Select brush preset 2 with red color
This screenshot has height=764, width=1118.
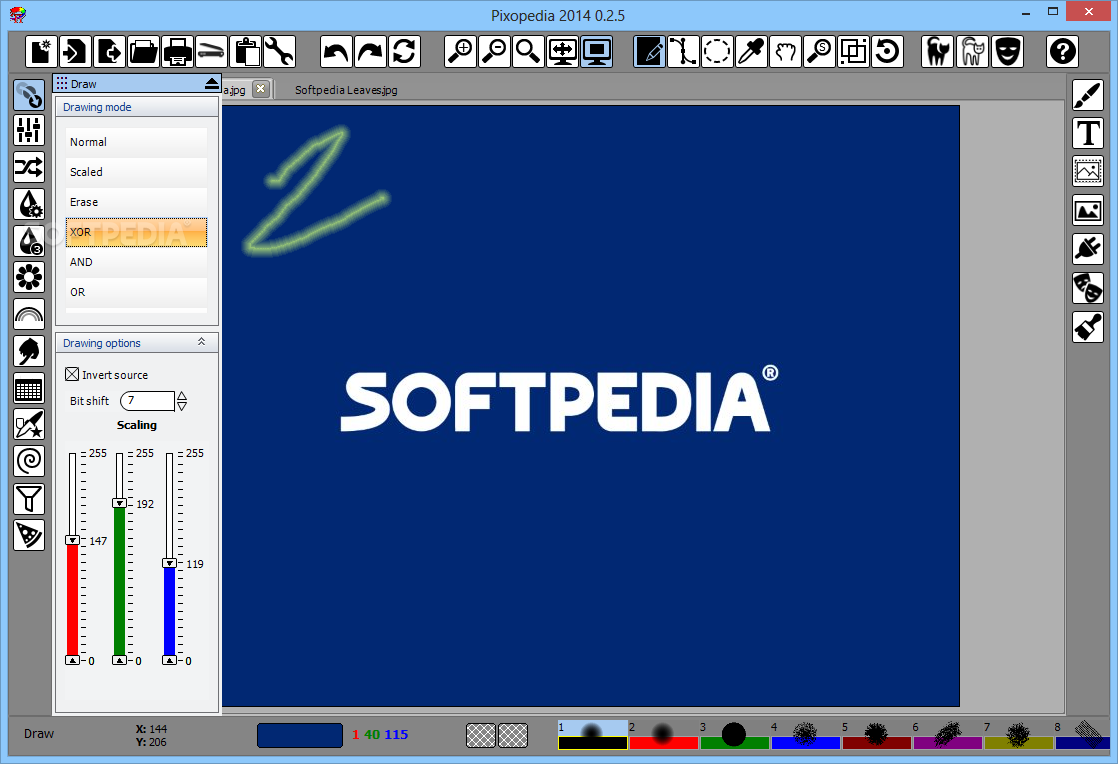(x=663, y=735)
